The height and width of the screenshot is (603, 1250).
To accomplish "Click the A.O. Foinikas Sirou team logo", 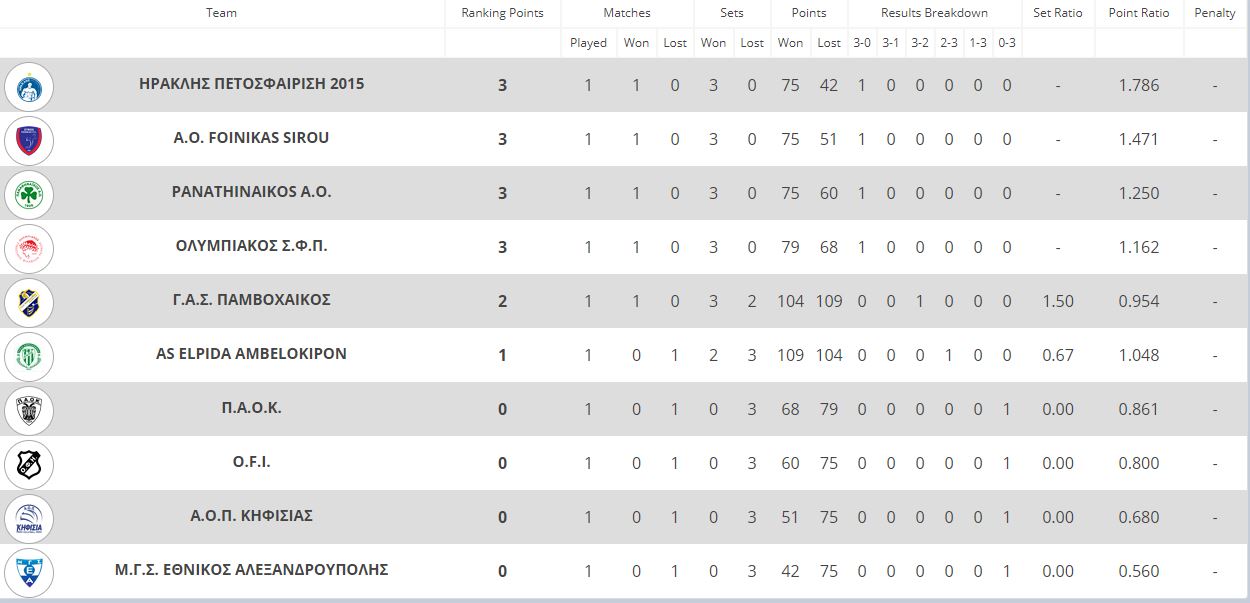I will (29, 140).
